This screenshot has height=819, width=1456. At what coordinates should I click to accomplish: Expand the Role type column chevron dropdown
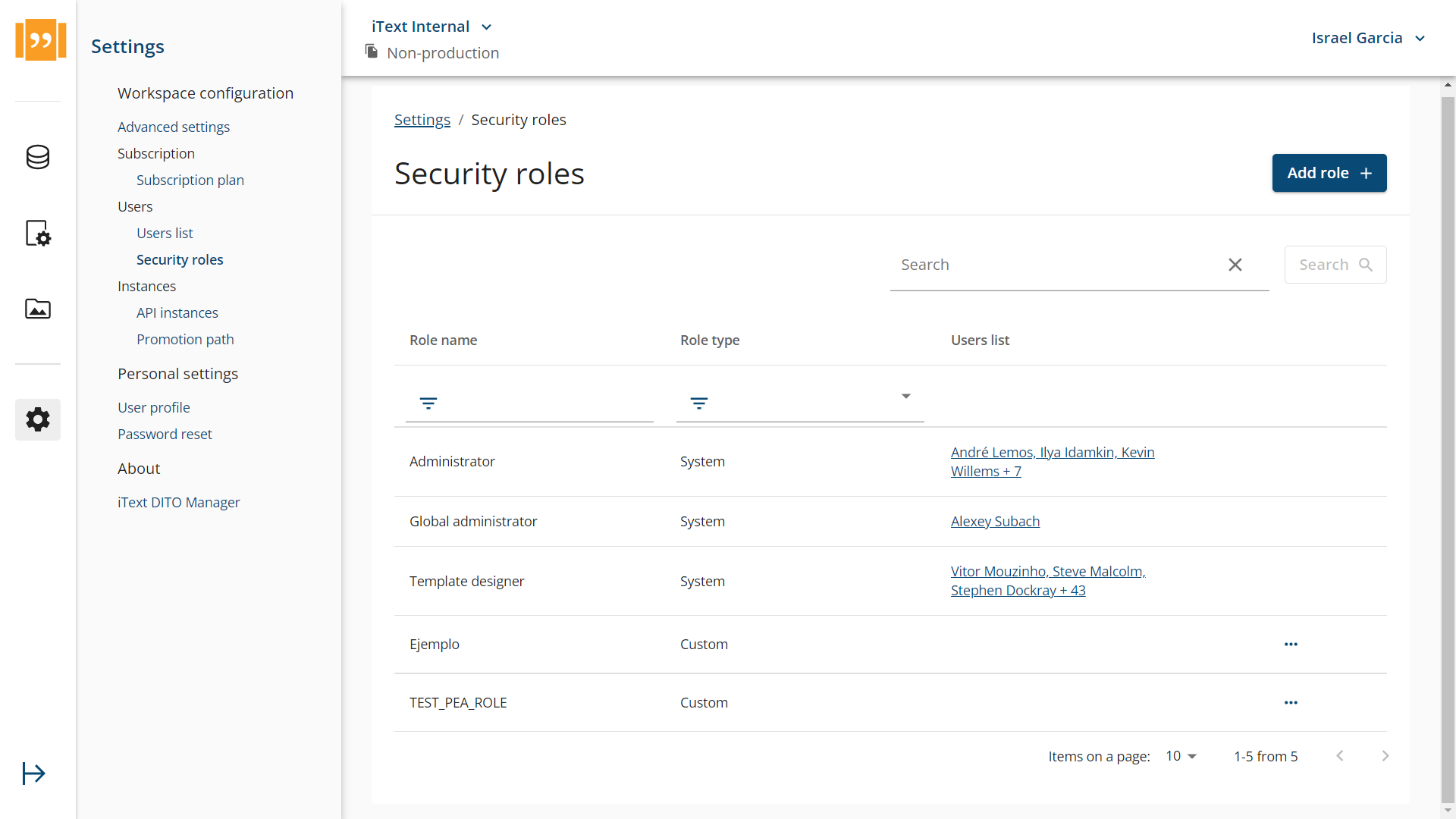click(x=905, y=395)
